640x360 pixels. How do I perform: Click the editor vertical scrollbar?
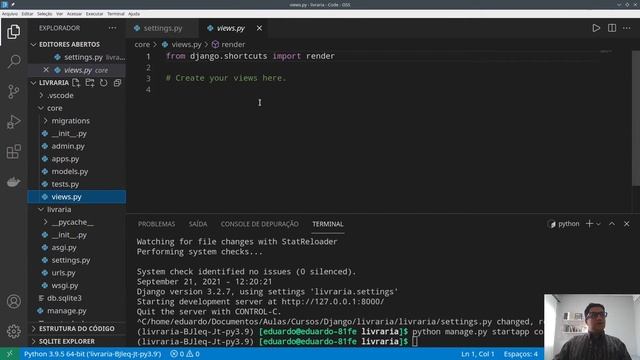coord(636,118)
